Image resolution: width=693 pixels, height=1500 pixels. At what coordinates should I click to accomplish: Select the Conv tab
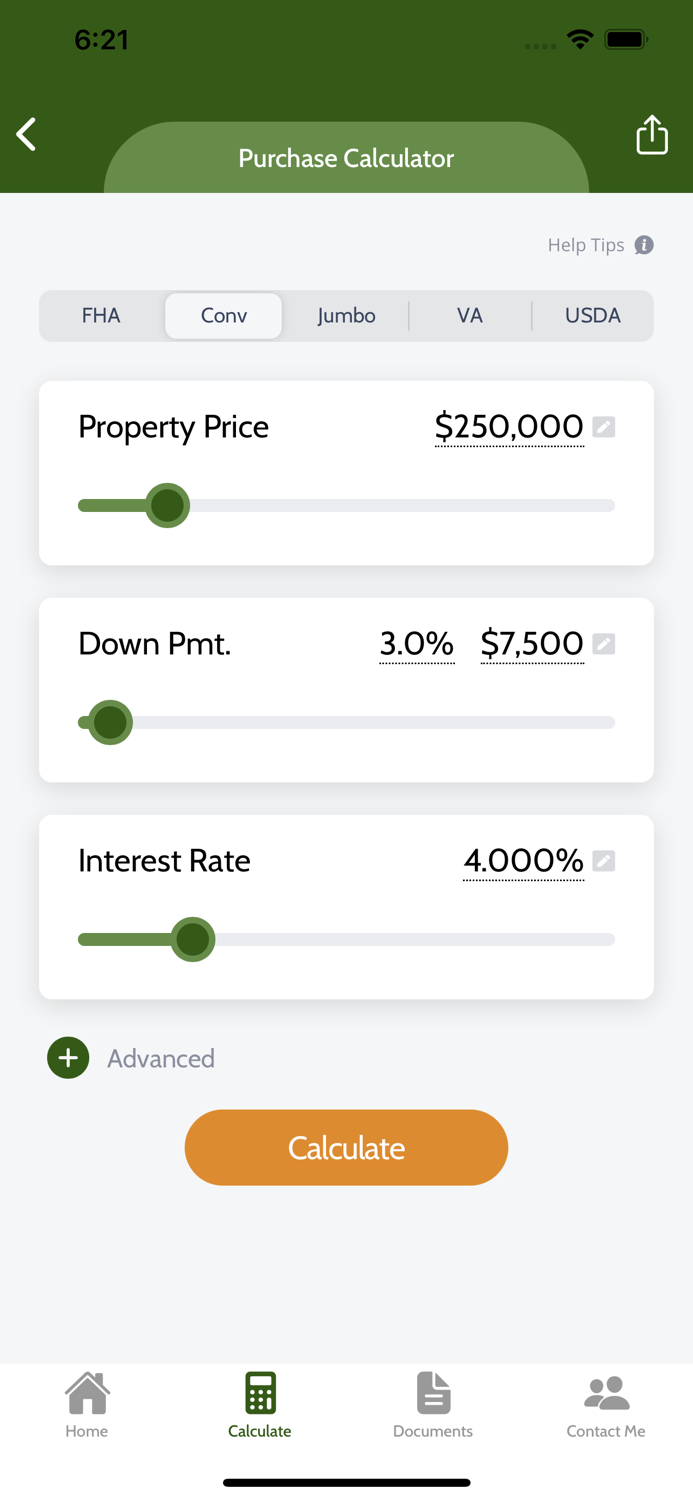coord(223,315)
